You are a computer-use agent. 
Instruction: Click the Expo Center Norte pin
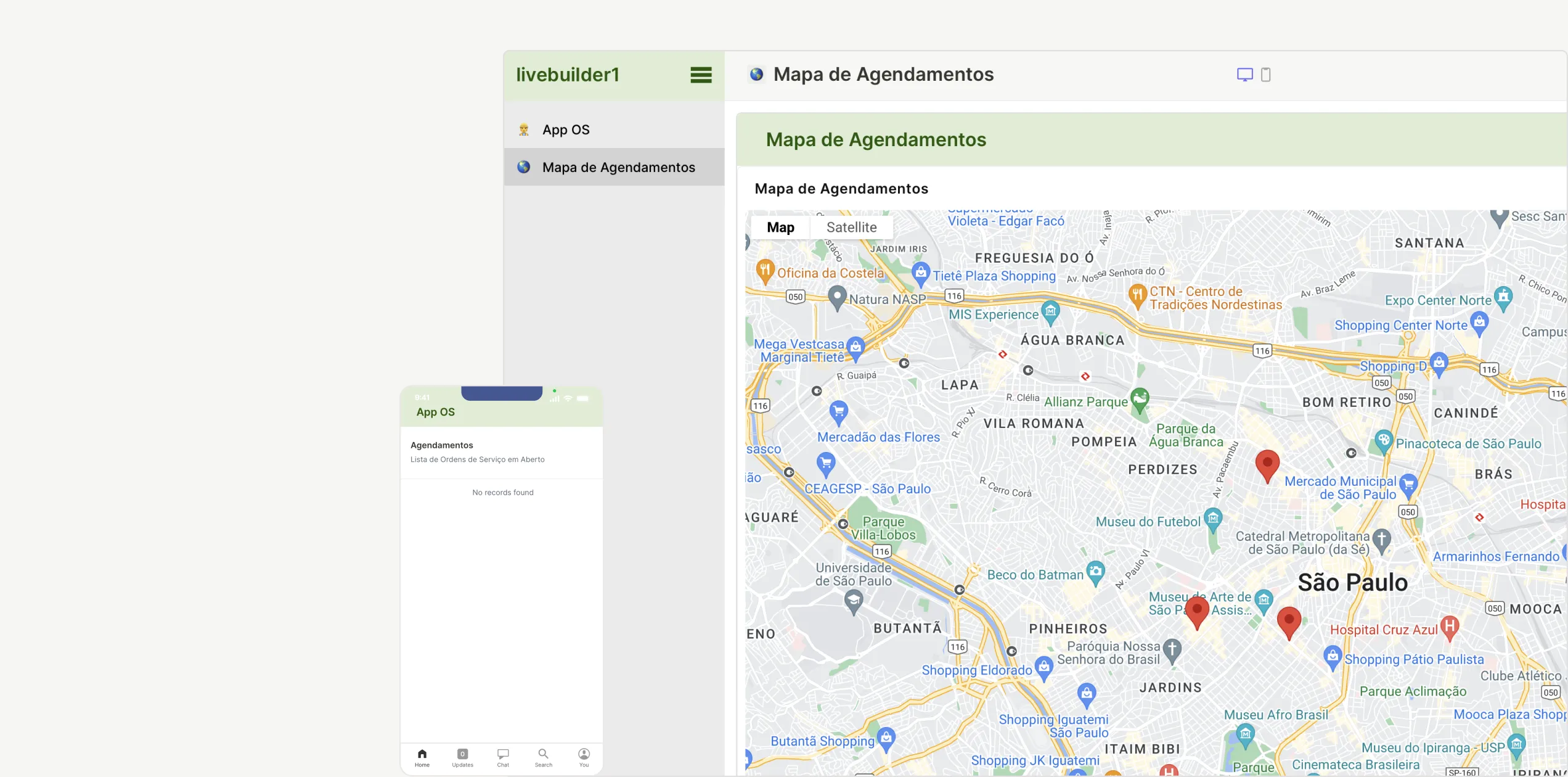tap(1503, 298)
